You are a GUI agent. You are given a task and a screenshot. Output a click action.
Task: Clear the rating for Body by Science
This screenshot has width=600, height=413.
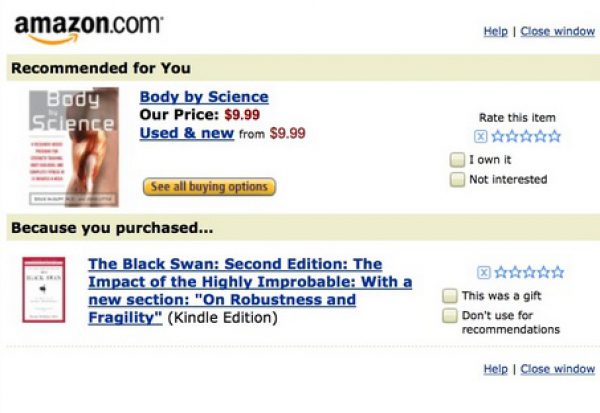pos(481,137)
